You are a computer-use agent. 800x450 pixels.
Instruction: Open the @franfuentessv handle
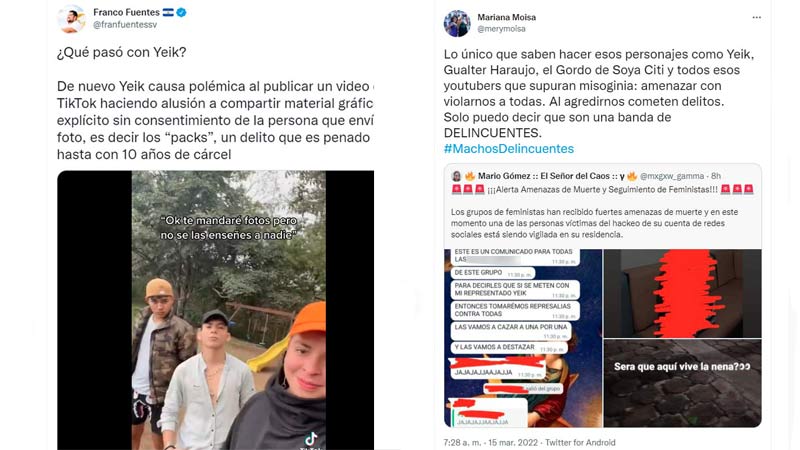coord(125,24)
